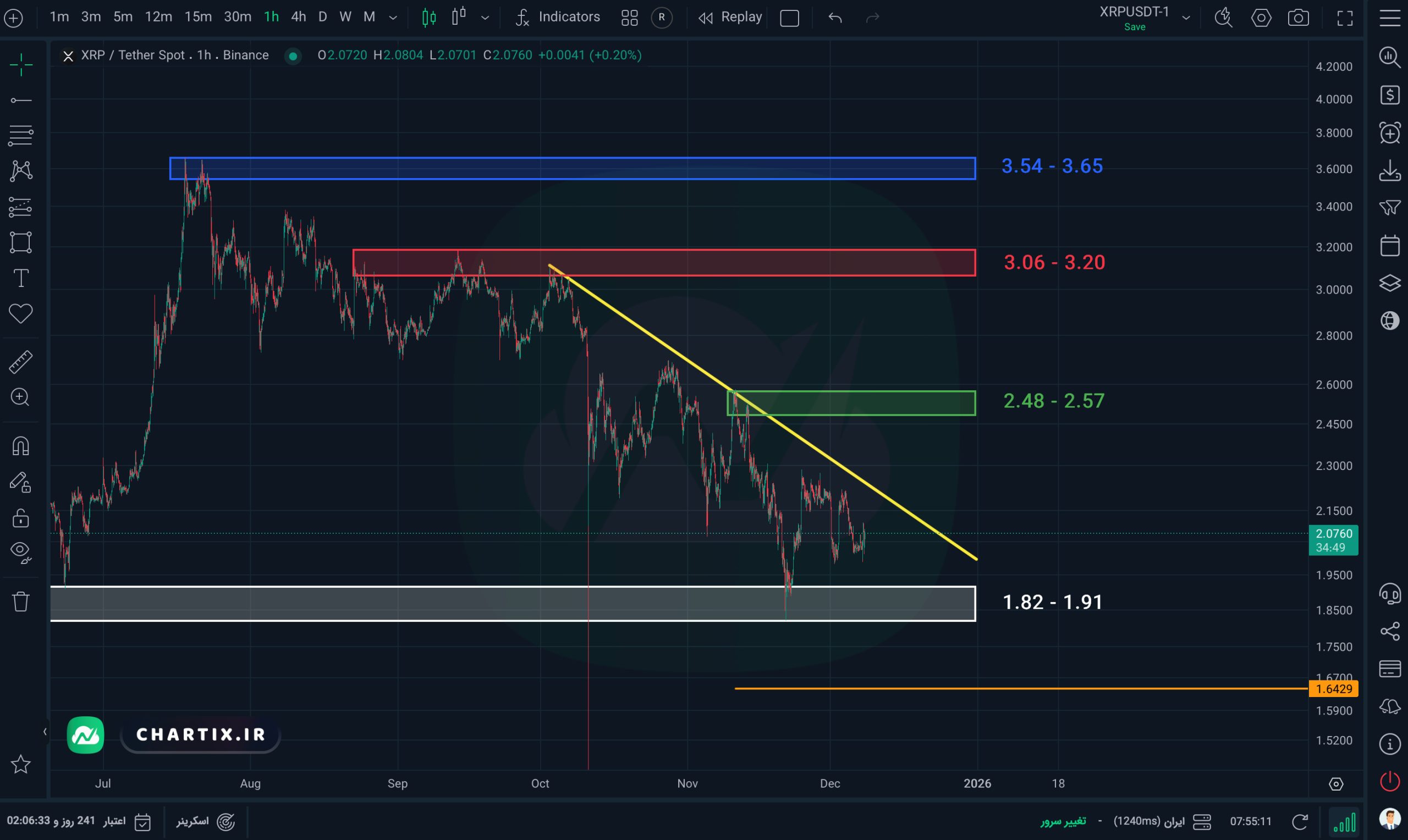Switch to the 15m timeframe
The height and width of the screenshot is (840, 1408).
pyautogui.click(x=197, y=17)
